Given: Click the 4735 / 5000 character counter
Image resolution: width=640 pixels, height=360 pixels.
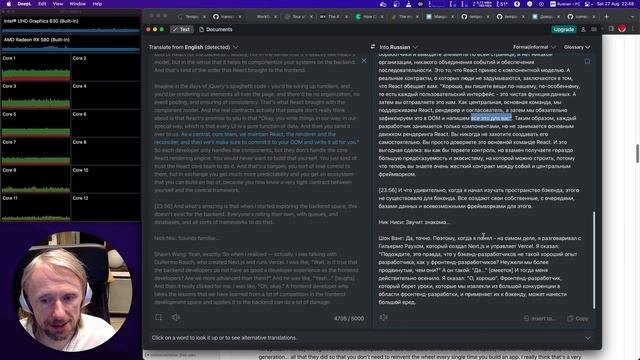Looking at the screenshot, I should [x=349, y=318].
